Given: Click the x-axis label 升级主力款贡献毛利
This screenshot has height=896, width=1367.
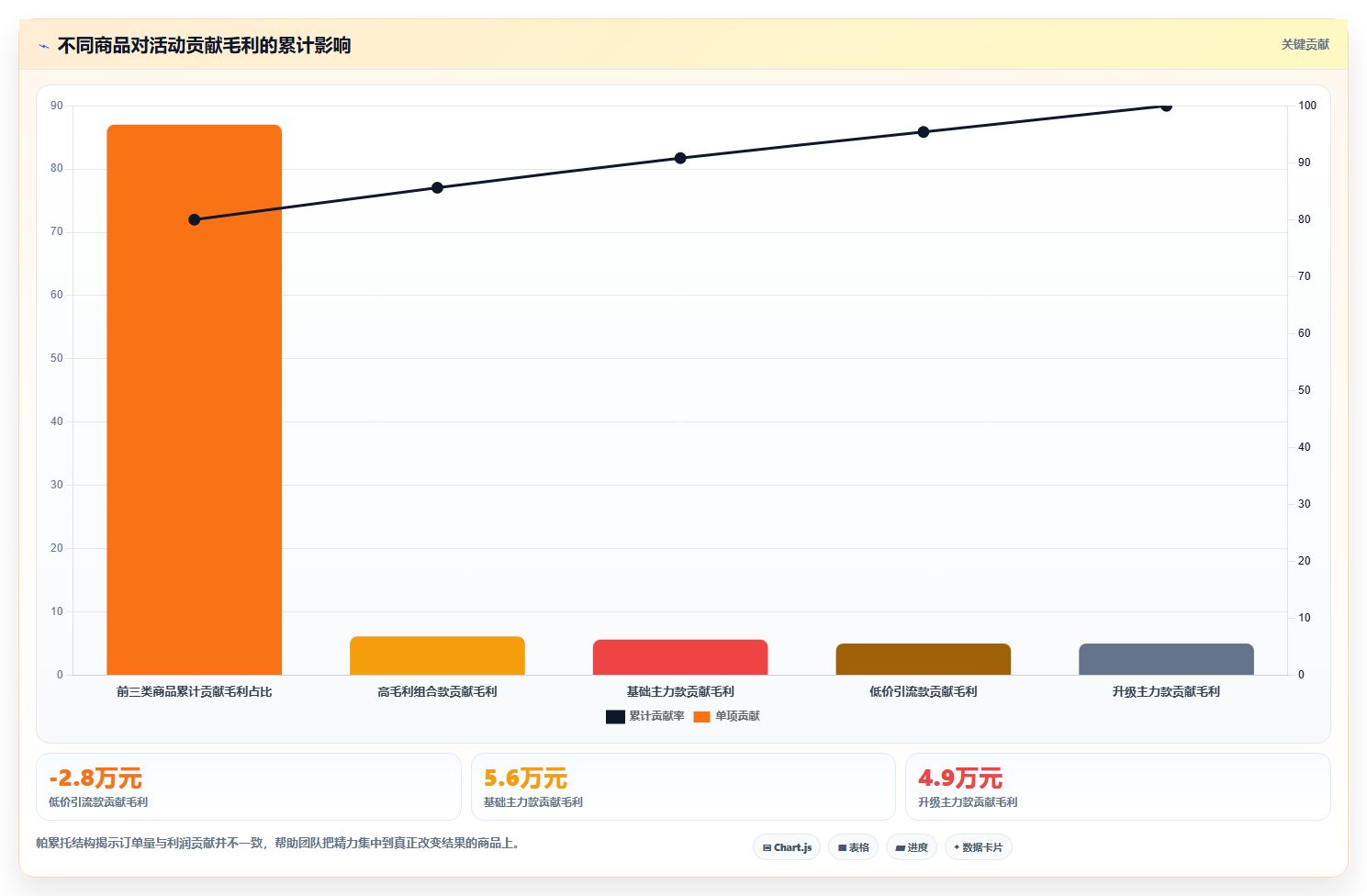Looking at the screenshot, I should tap(1166, 691).
